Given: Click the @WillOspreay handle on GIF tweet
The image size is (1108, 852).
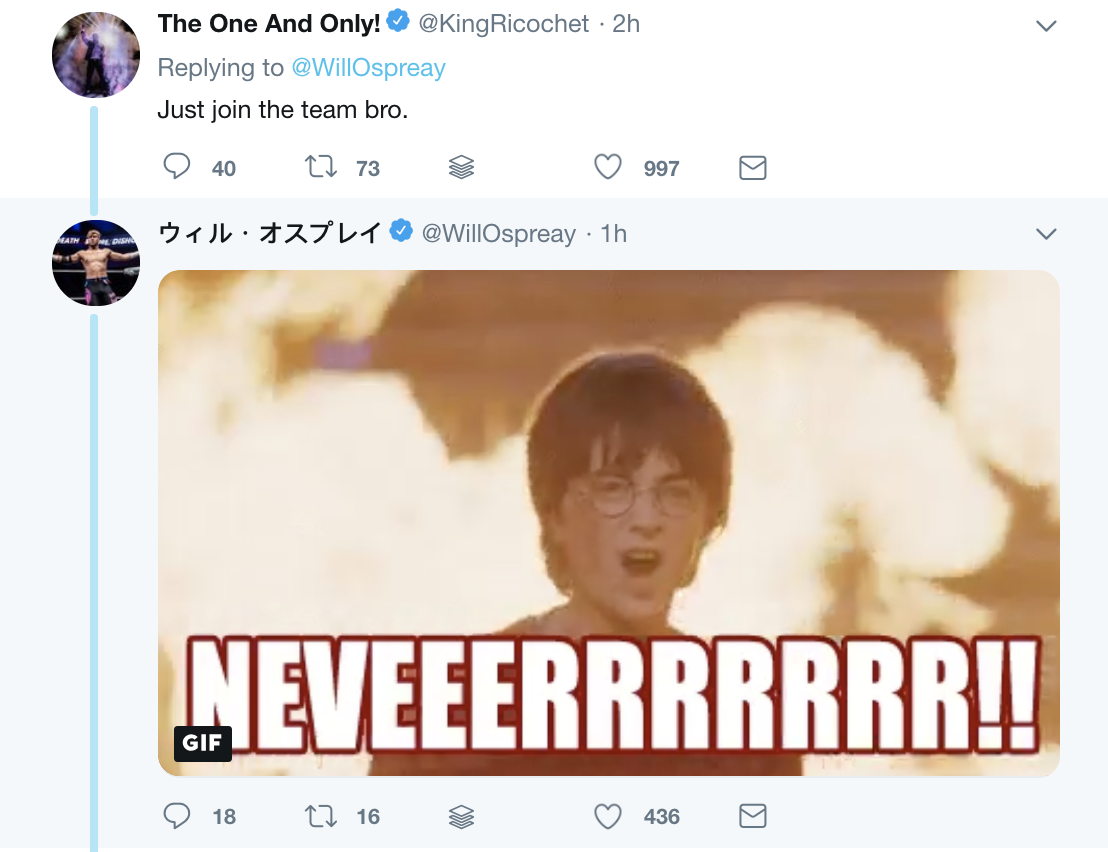Looking at the screenshot, I should [x=498, y=233].
